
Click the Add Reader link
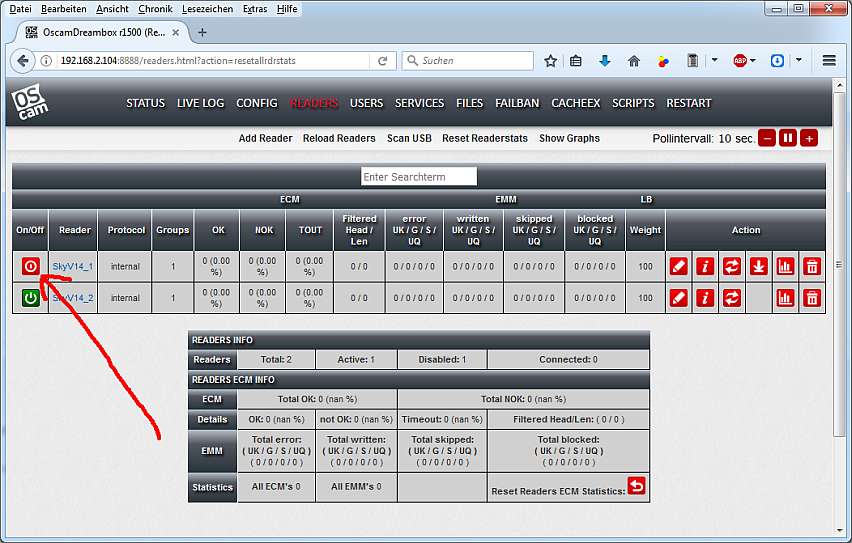pos(265,138)
